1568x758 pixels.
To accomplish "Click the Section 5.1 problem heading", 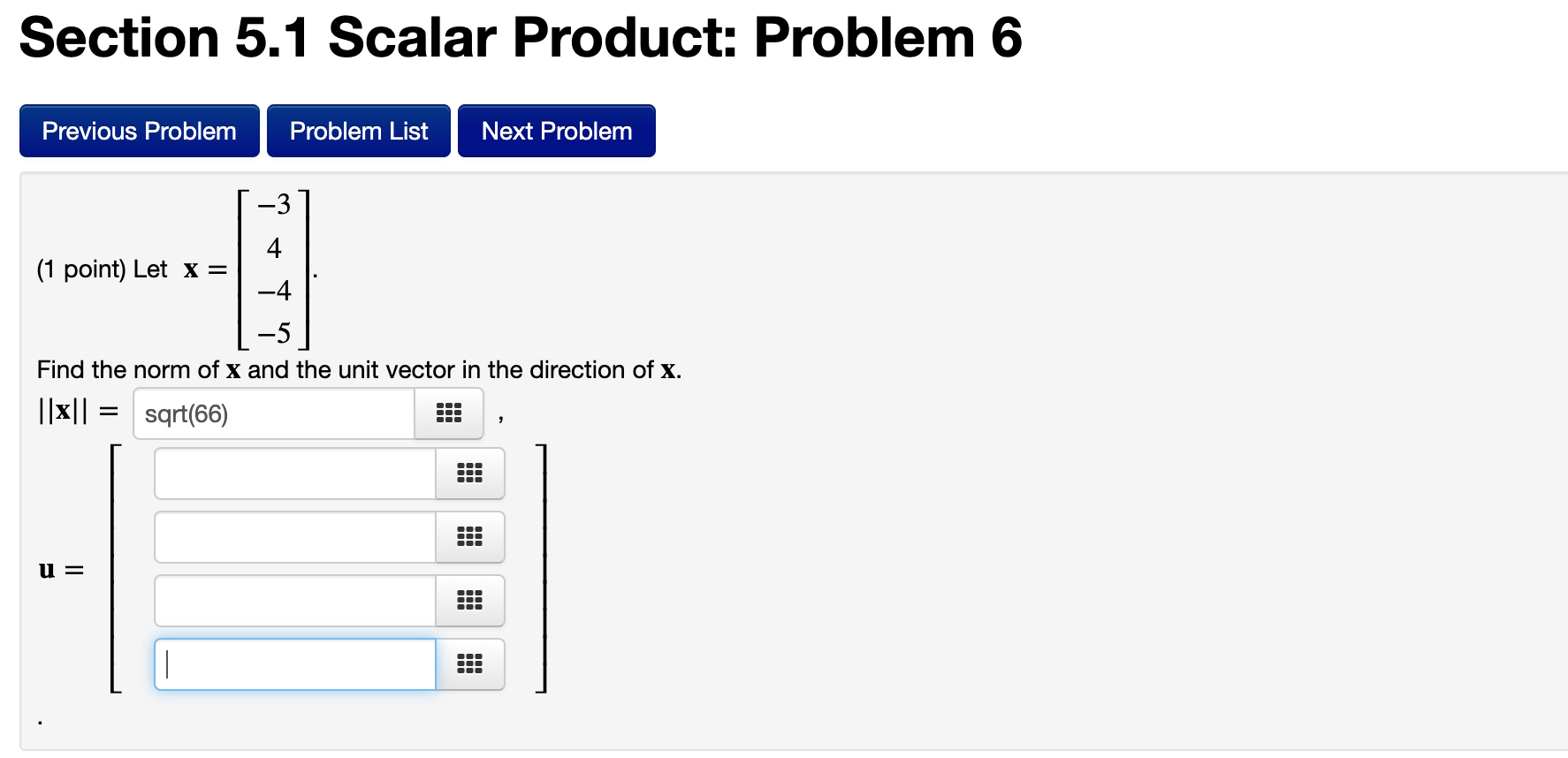I will [x=520, y=37].
